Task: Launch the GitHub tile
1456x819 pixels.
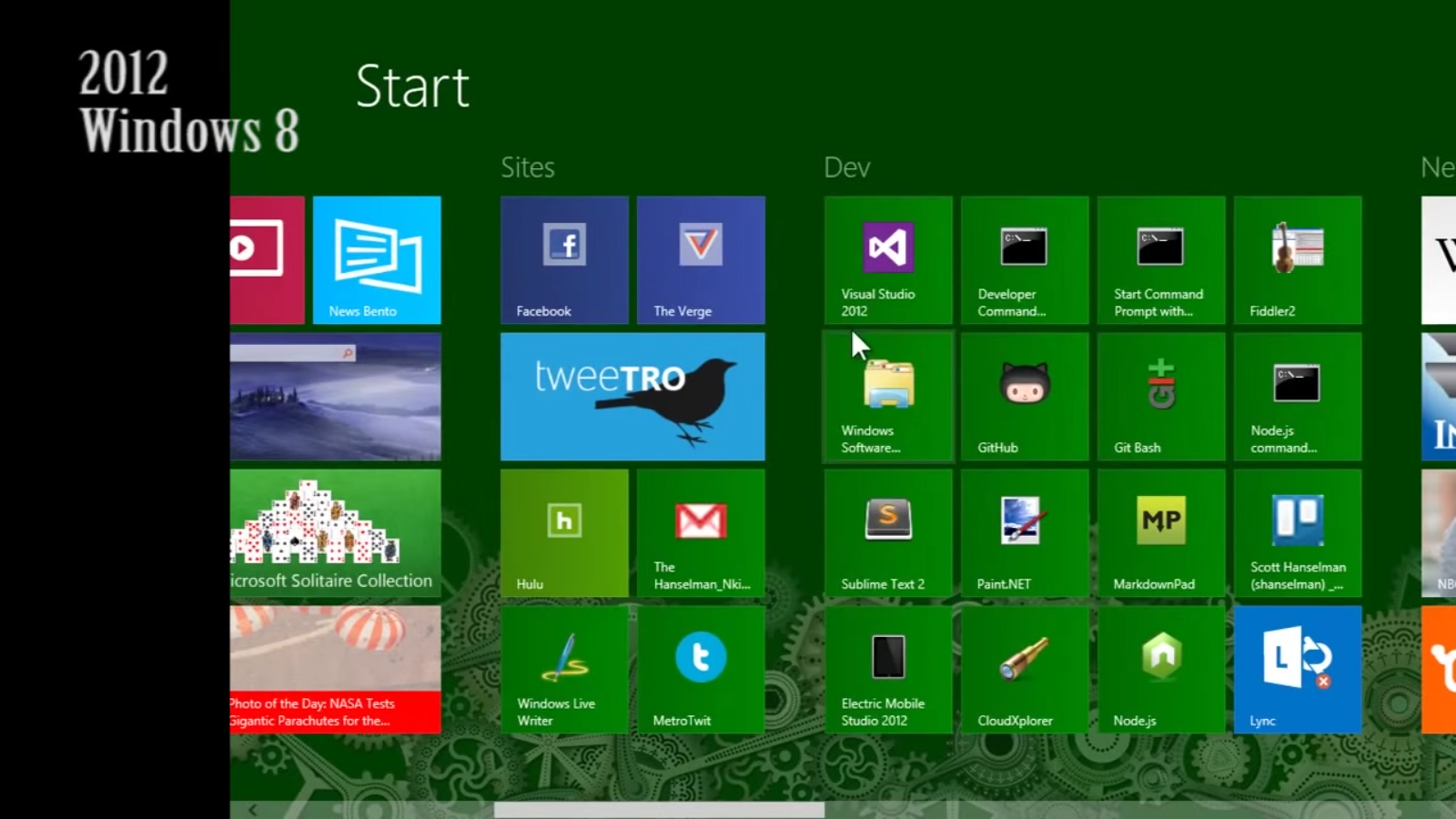Action: pyautogui.click(x=1025, y=397)
